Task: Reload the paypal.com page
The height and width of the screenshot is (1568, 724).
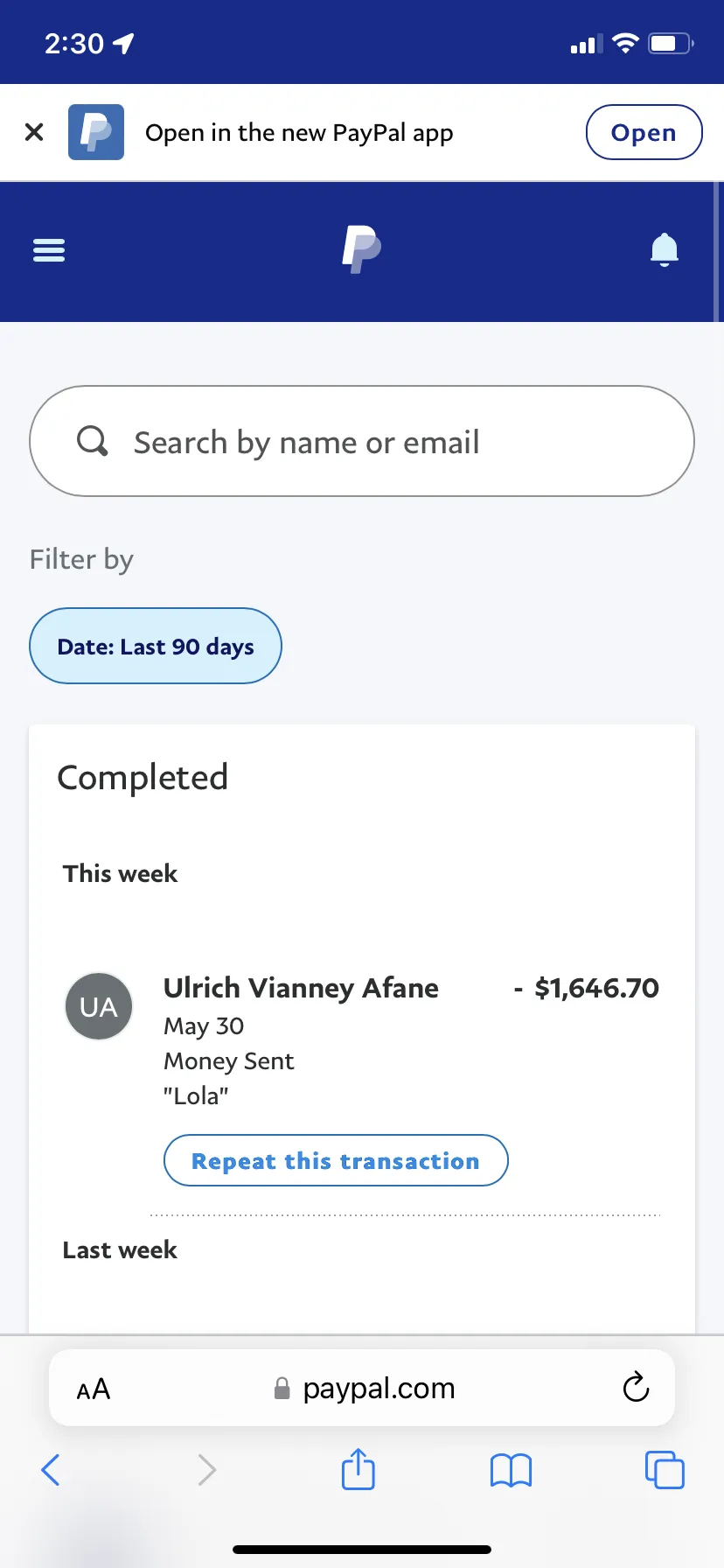Action: point(636,1387)
